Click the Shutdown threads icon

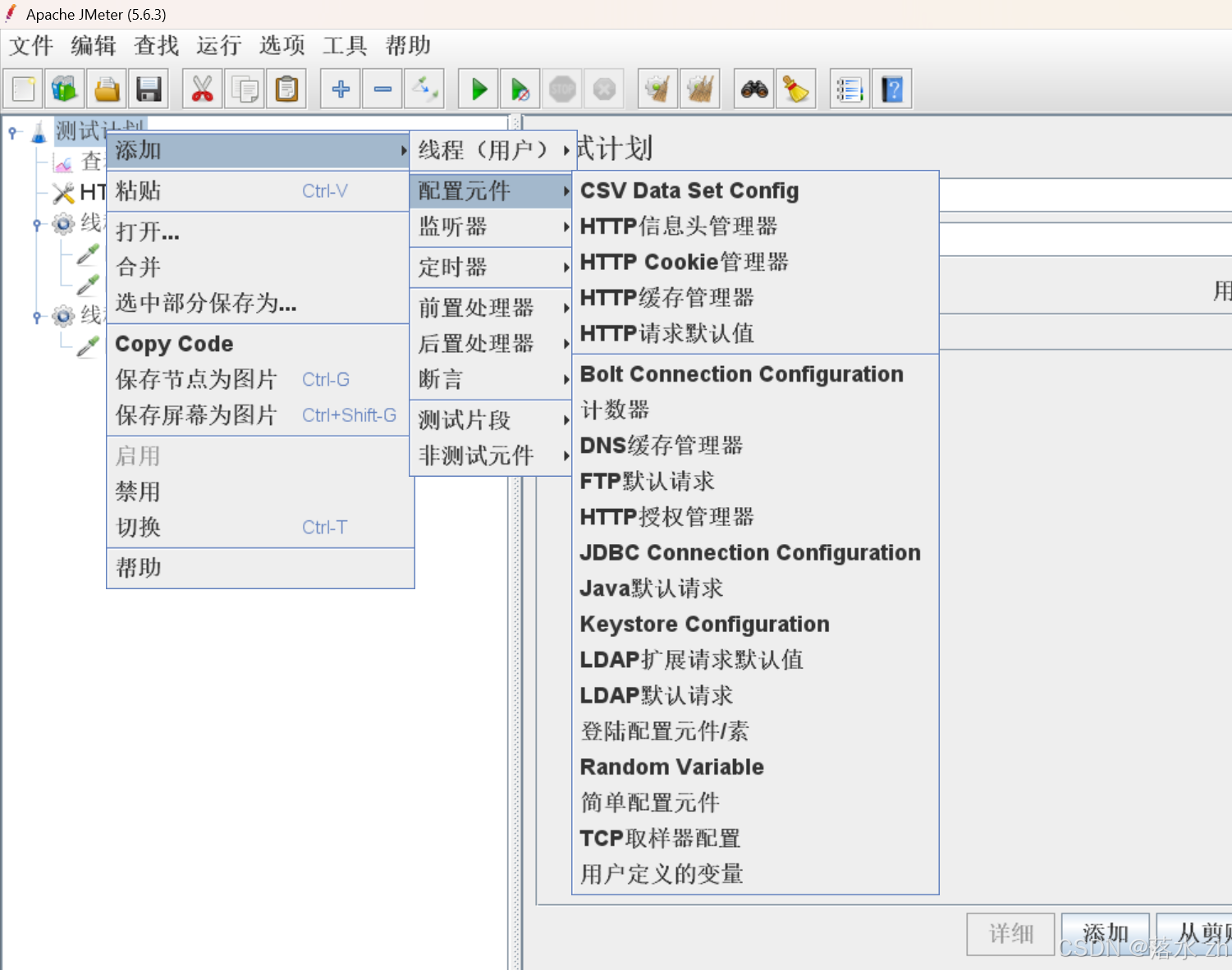(604, 89)
